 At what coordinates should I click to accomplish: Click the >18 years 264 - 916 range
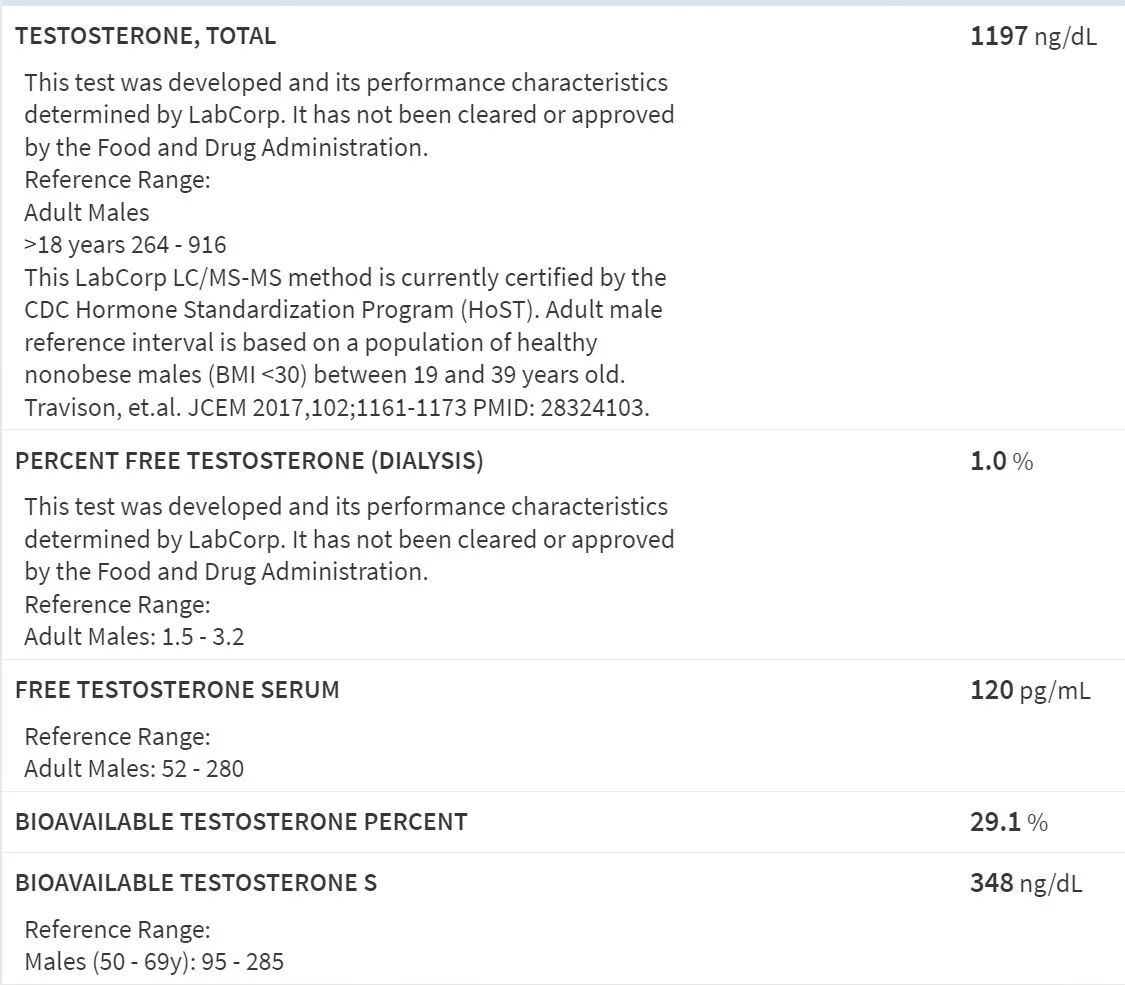click(x=126, y=245)
